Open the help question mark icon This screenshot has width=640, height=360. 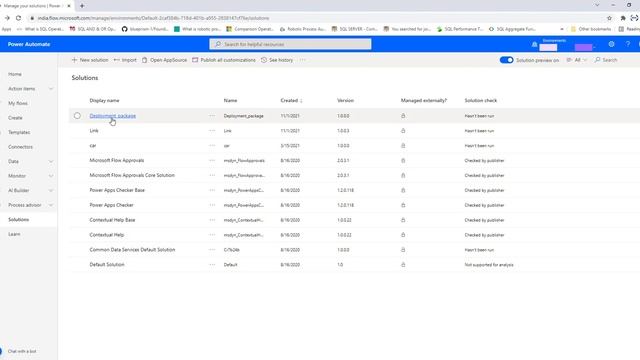pyautogui.click(x=628, y=44)
